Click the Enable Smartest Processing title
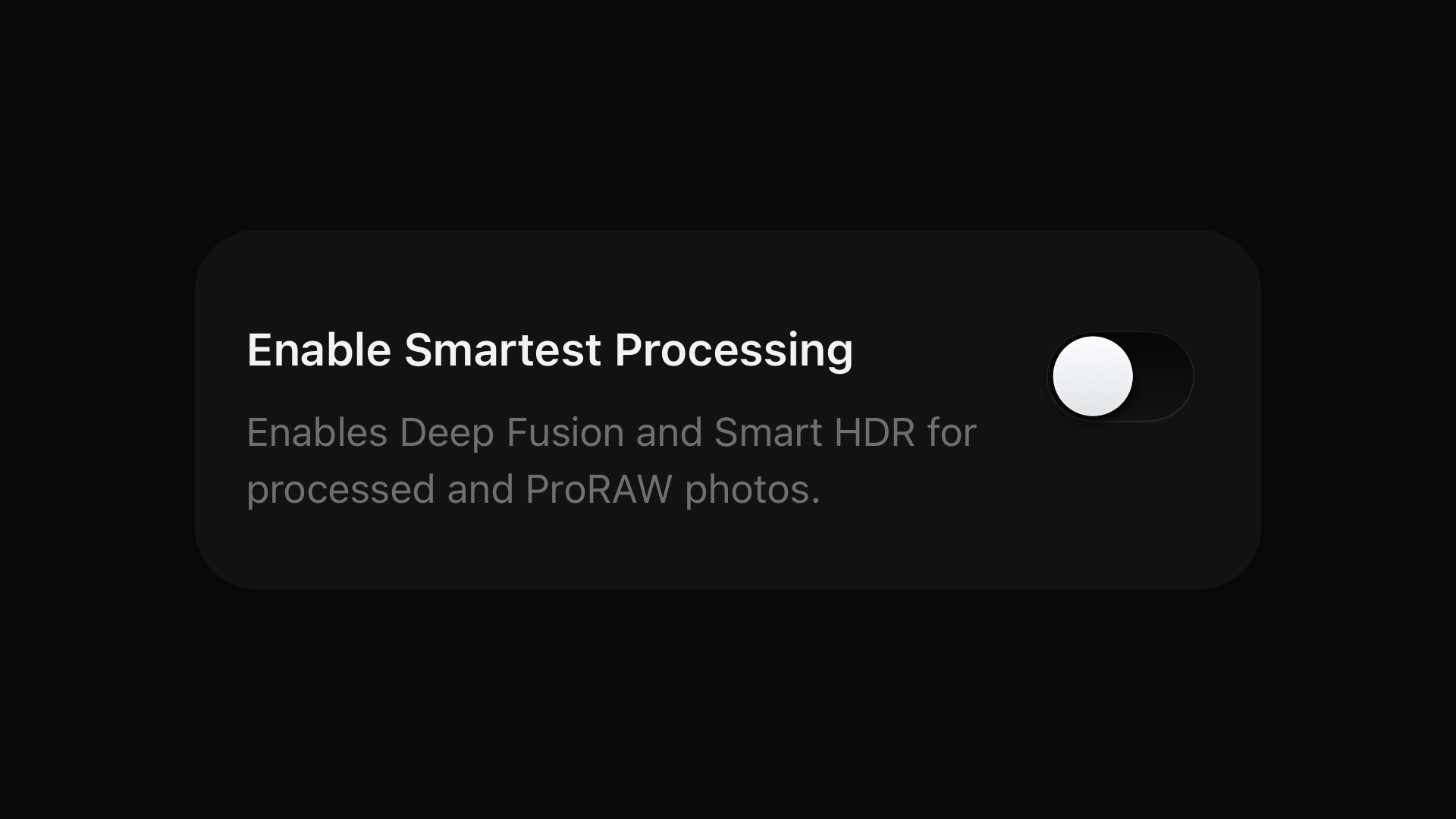The width and height of the screenshot is (1456, 819). point(550,351)
